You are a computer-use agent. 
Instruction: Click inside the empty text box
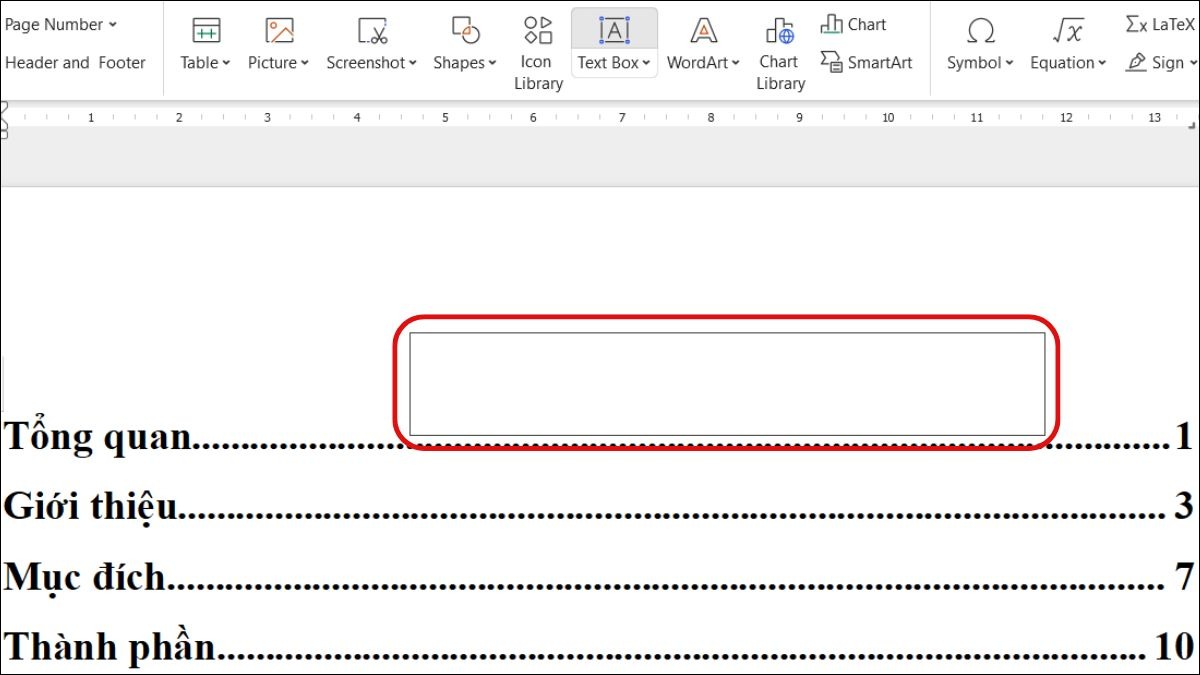pyautogui.click(x=727, y=384)
